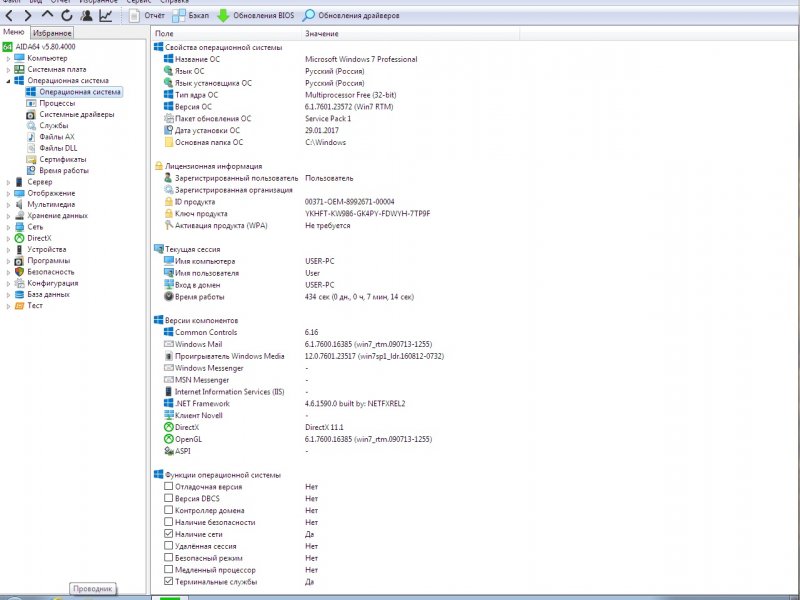This screenshot has width=800, height=600.
Task: Select the Версия ОС row
Action: coord(279,107)
